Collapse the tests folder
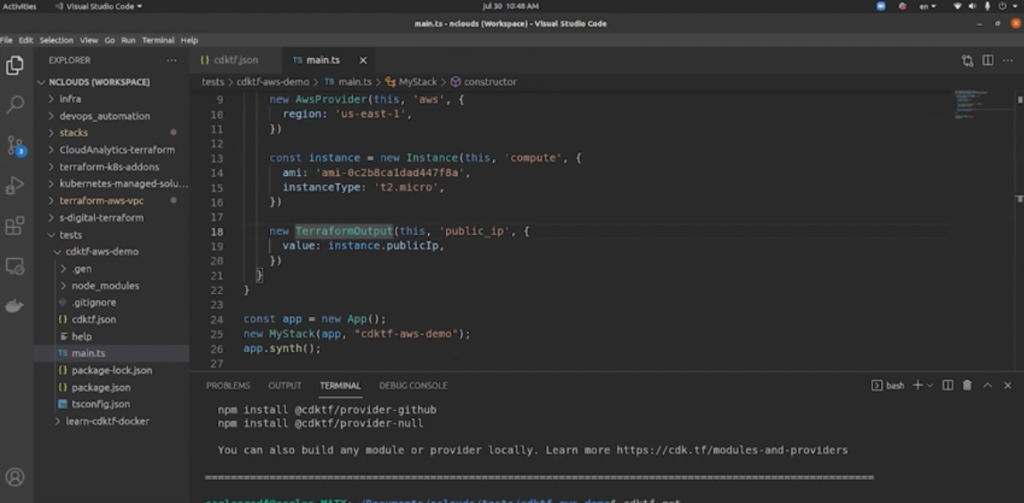The image size is (1024, 503). point(112,235)
